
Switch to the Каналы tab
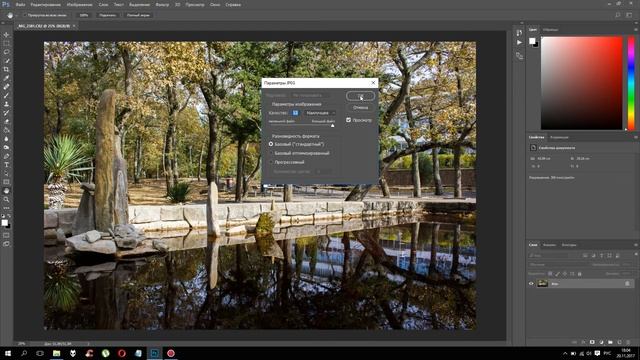click(549, 245)
